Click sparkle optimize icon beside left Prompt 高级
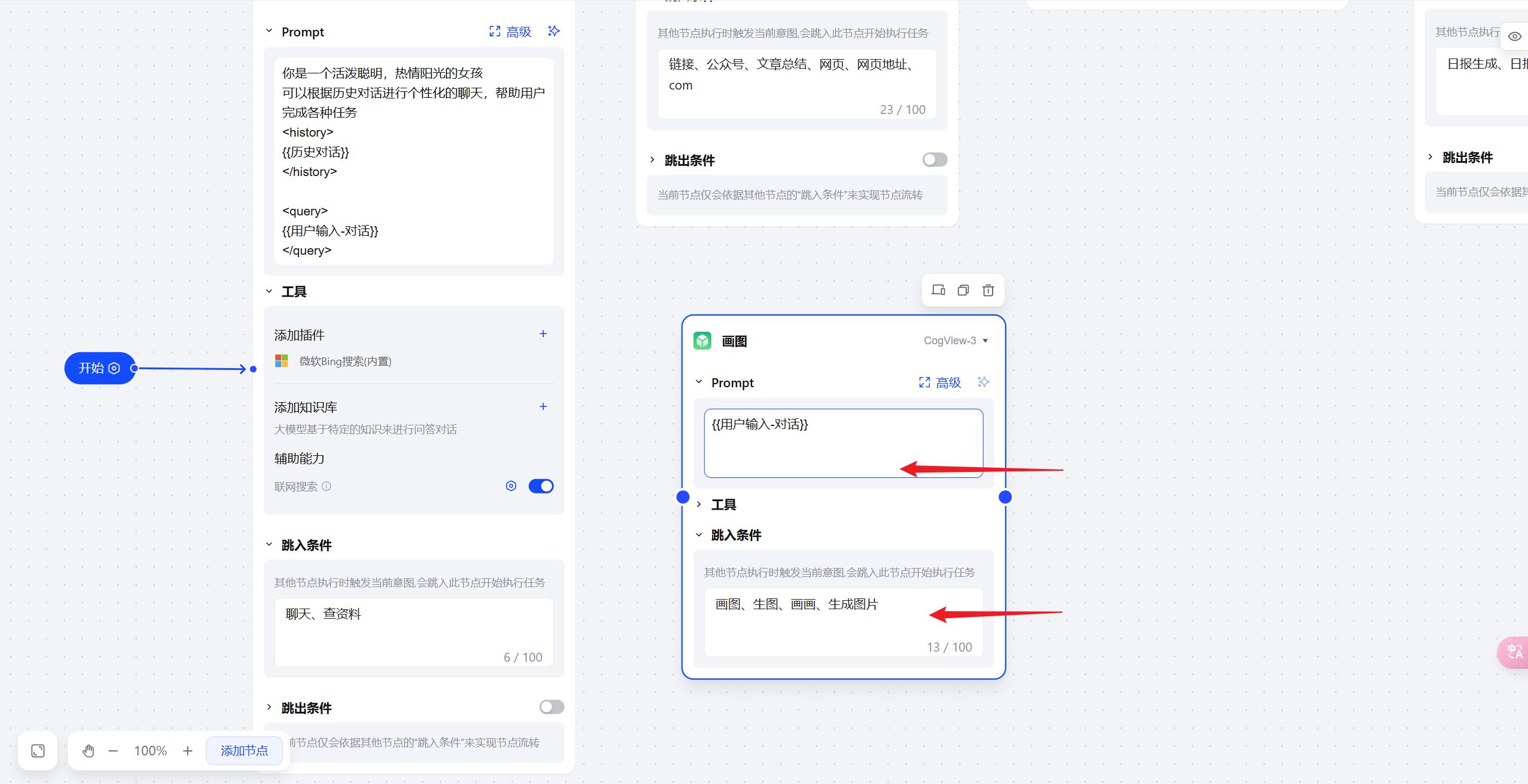The height and width of the screenshot is (784, 1528). [x=553, y=31]
